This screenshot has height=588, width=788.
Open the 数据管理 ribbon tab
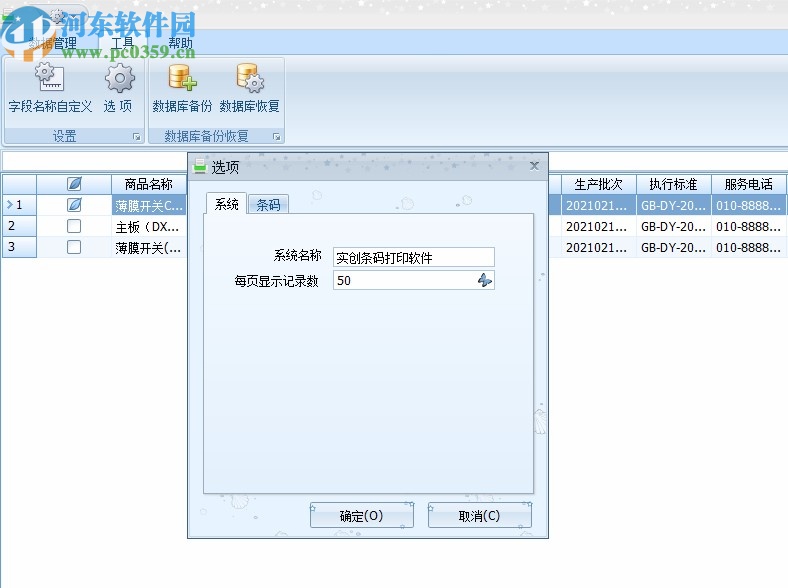click(53, 43)
